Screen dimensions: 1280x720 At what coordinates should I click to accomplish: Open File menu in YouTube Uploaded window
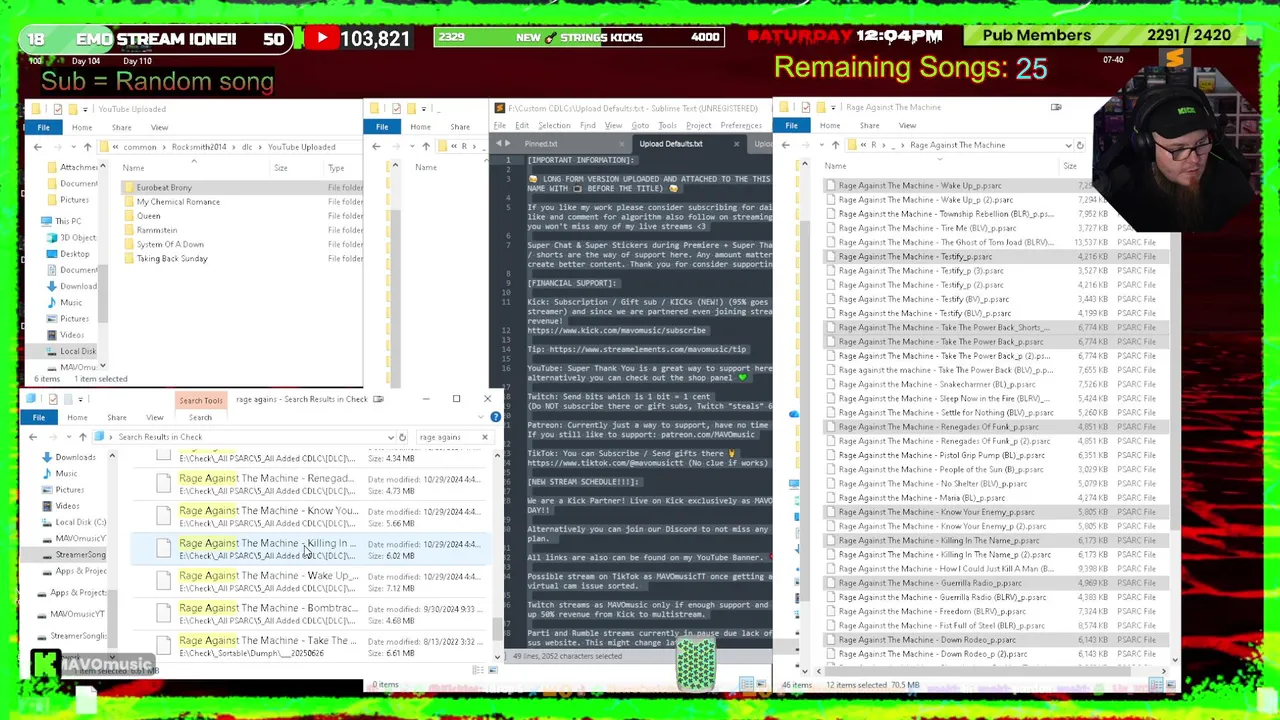click(43, 127)
